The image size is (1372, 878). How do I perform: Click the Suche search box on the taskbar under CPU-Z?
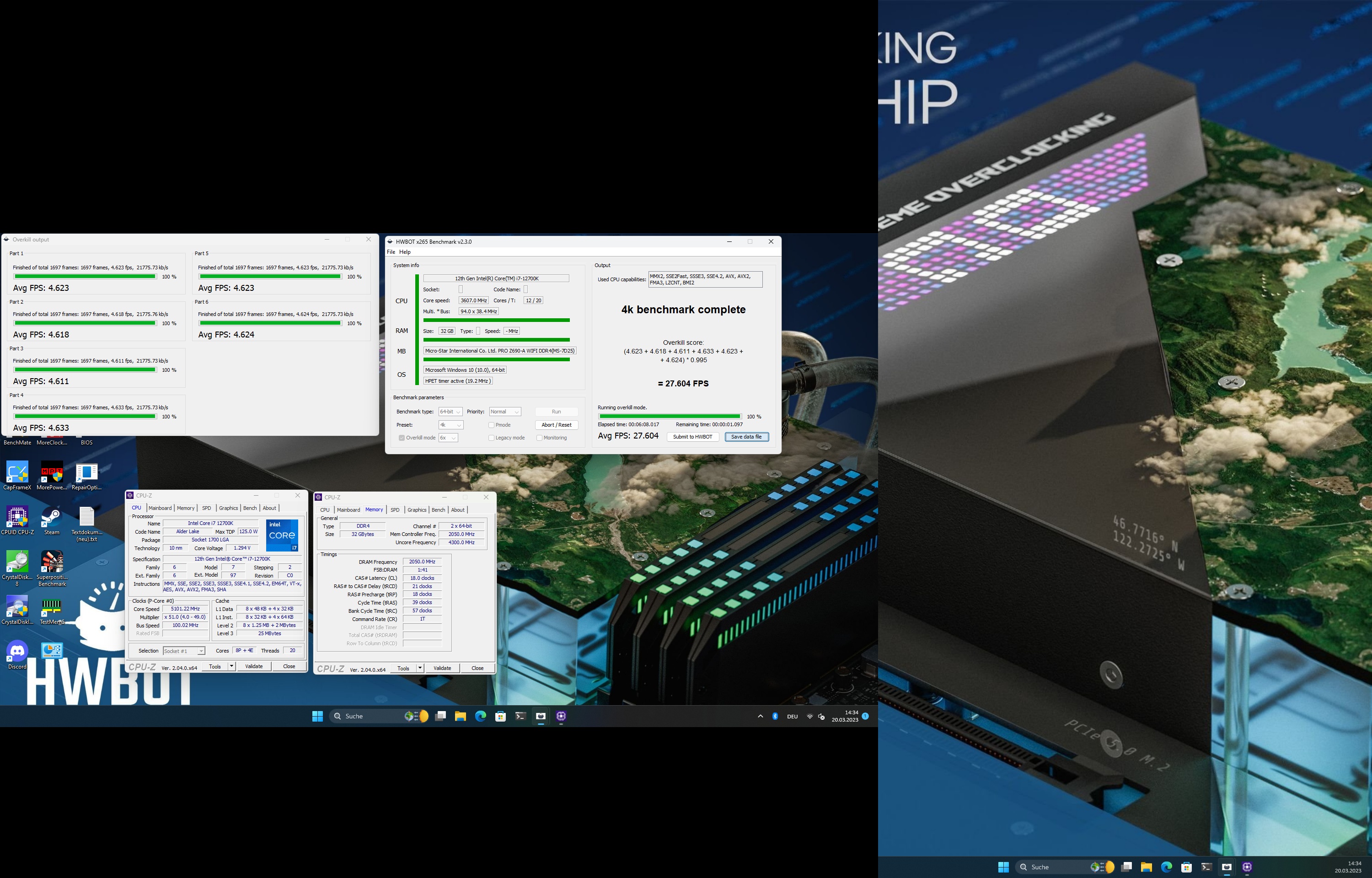coord(379,716)
